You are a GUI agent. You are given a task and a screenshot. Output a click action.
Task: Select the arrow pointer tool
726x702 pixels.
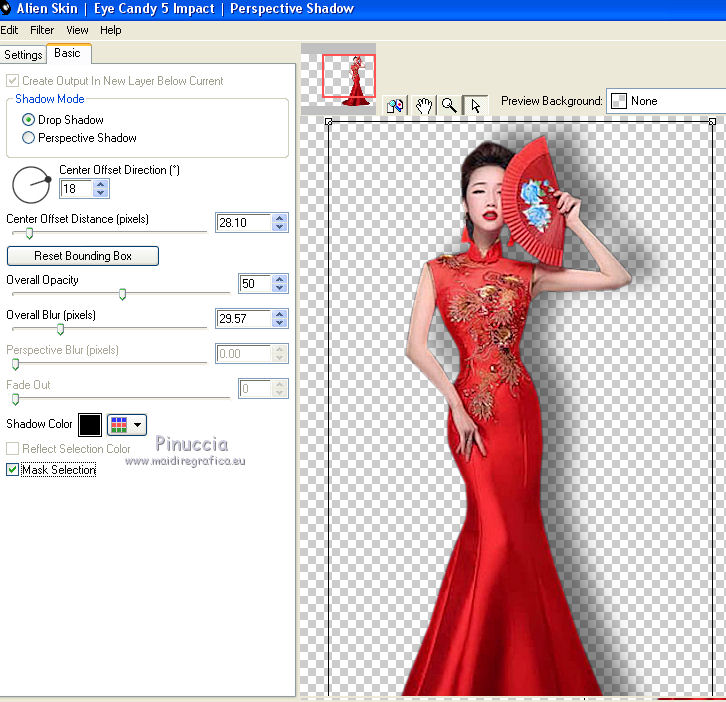tap(476, 105)
